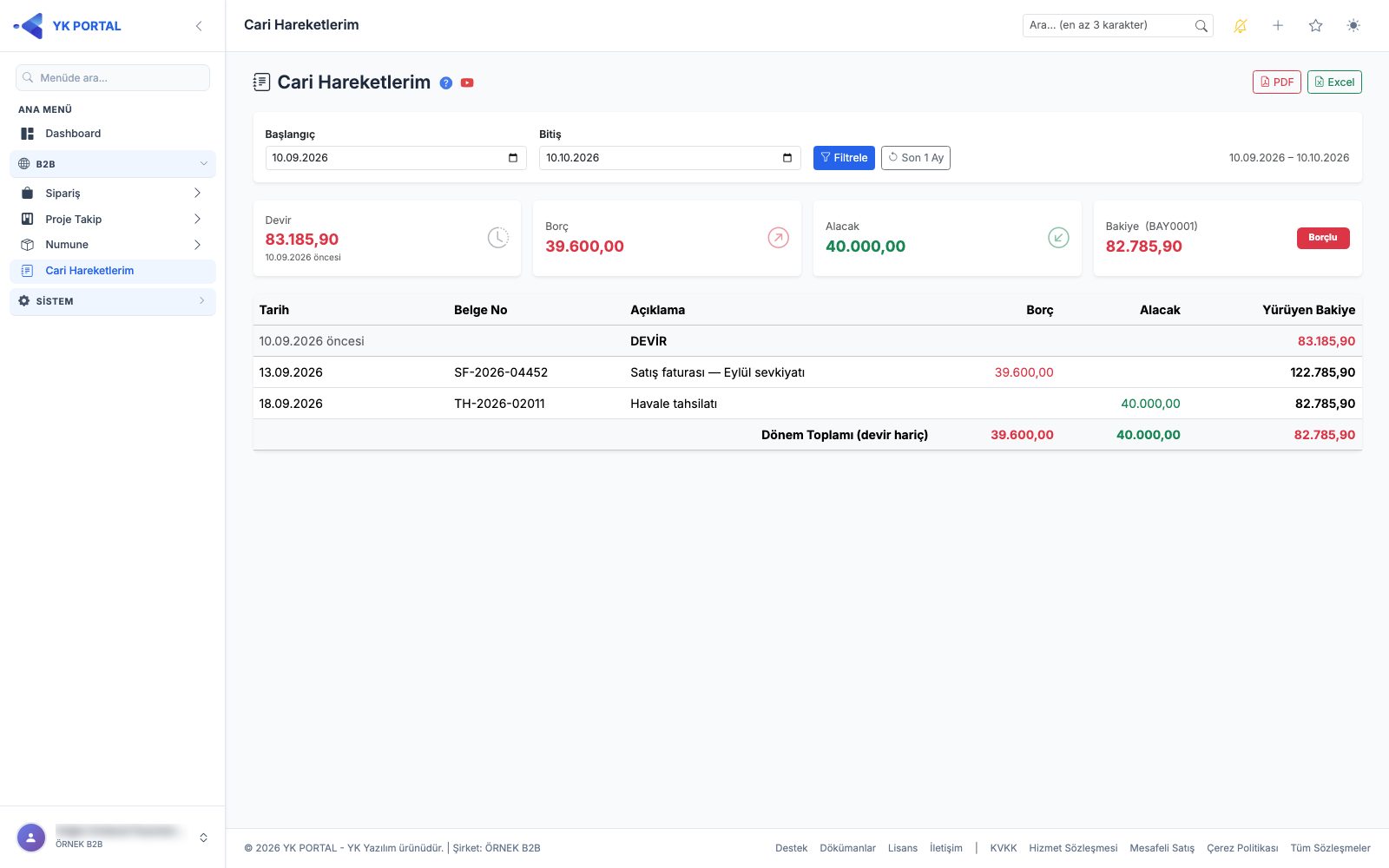The image size is (1389, 868).
Task: Expand the Numune submenu
Action: coord(113,245)
